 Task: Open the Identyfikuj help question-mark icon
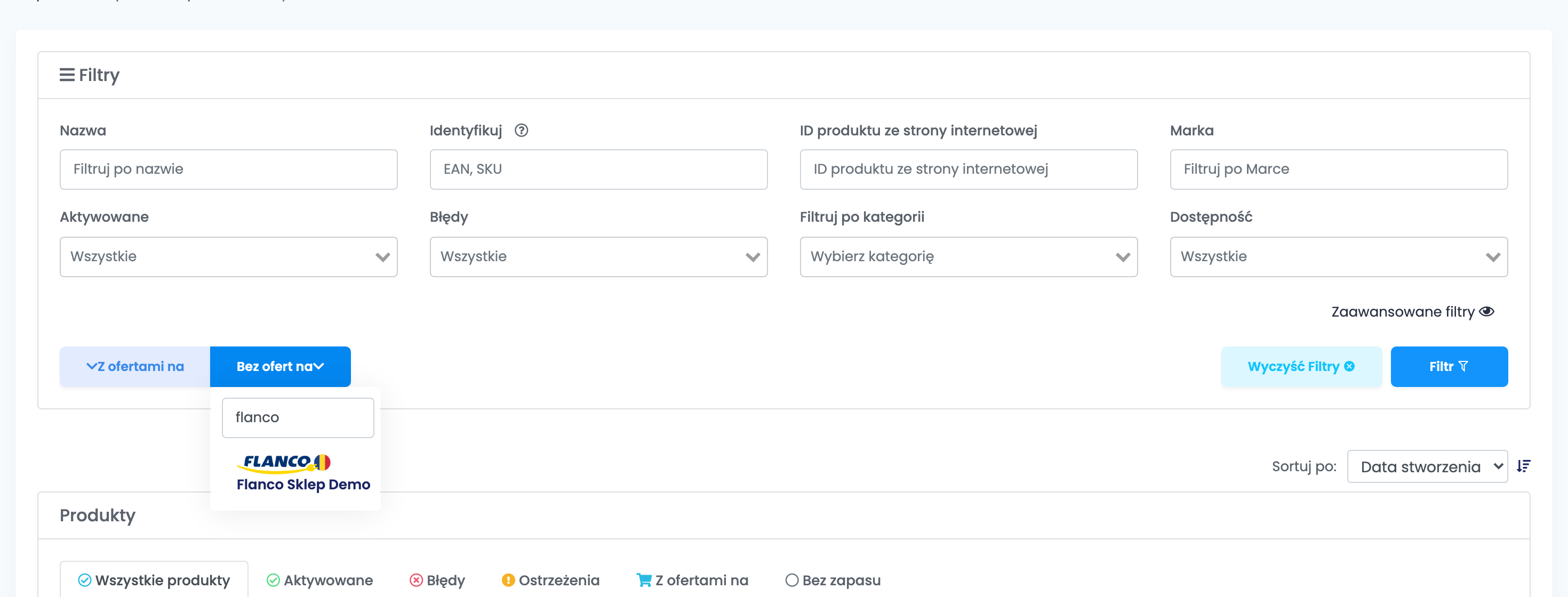pos(521,130)
